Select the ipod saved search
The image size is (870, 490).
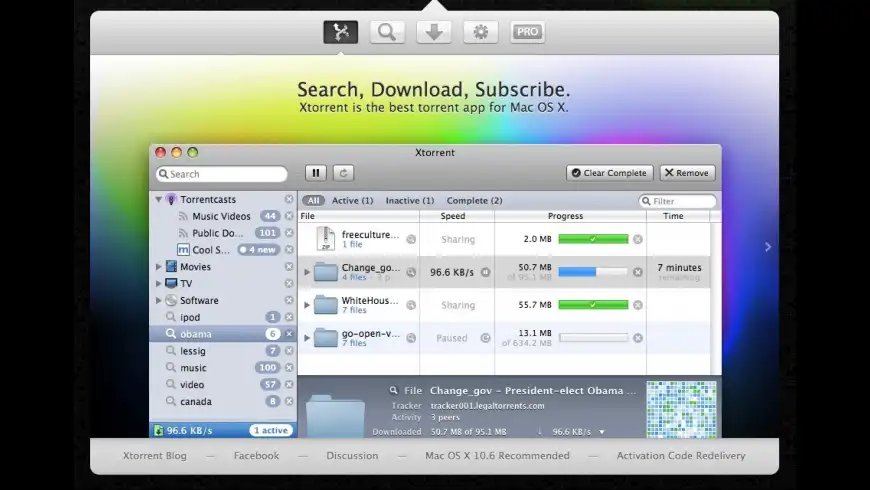(222, 317)
